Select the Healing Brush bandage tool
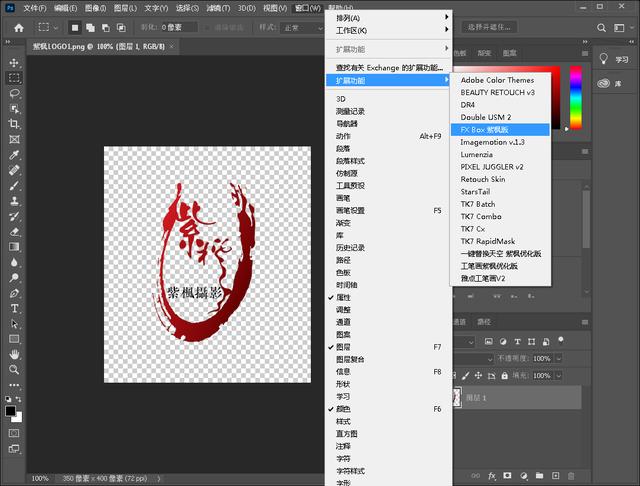Screen dimensions: 640x486 coord(14,170)
